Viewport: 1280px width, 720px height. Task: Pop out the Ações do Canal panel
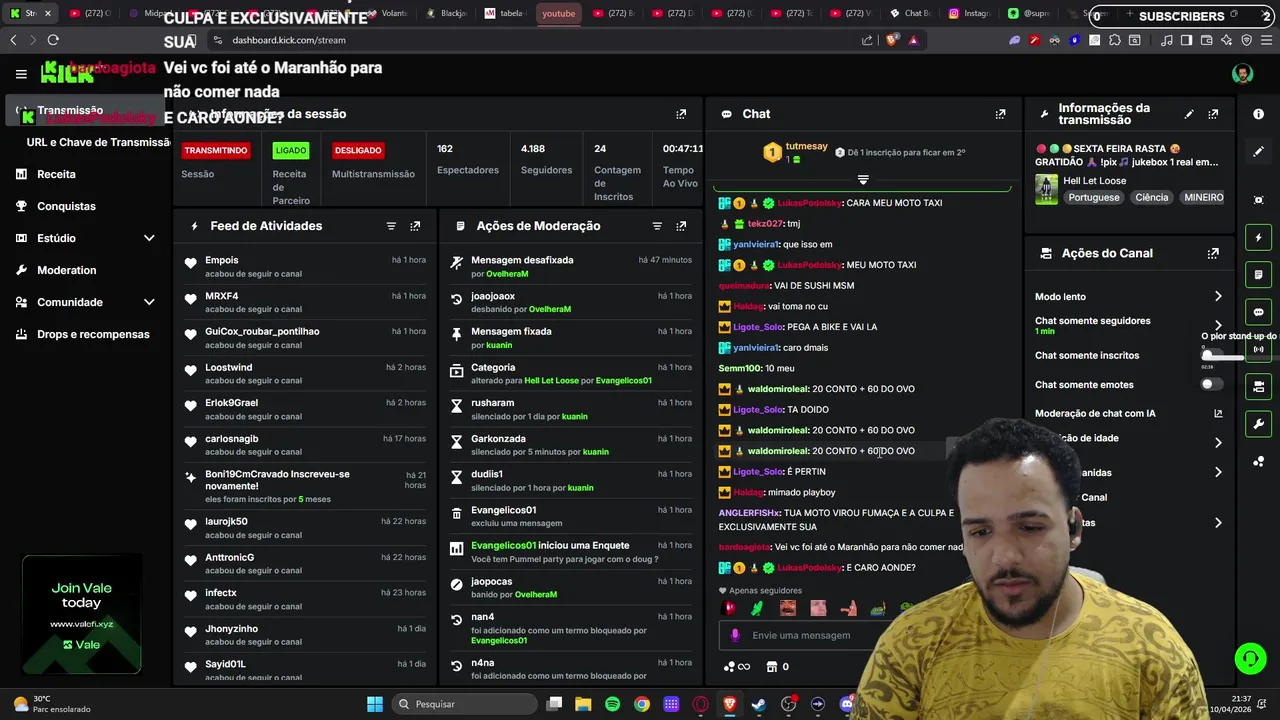[x=1213, y=254]
